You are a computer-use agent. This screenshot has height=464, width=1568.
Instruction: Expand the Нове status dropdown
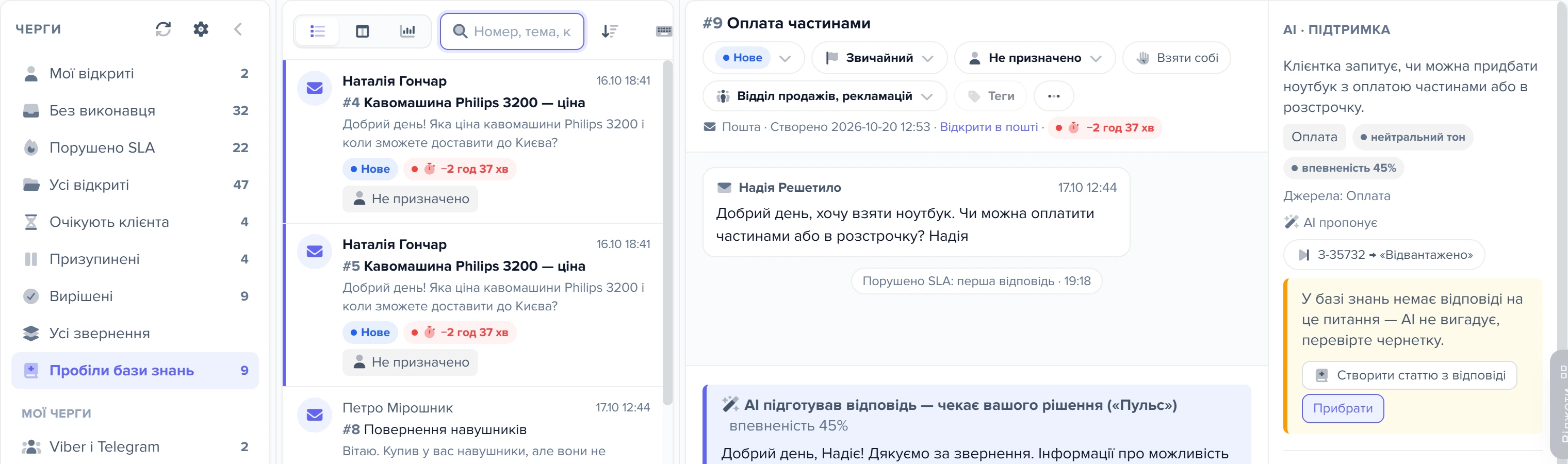[x=754, y=58]
